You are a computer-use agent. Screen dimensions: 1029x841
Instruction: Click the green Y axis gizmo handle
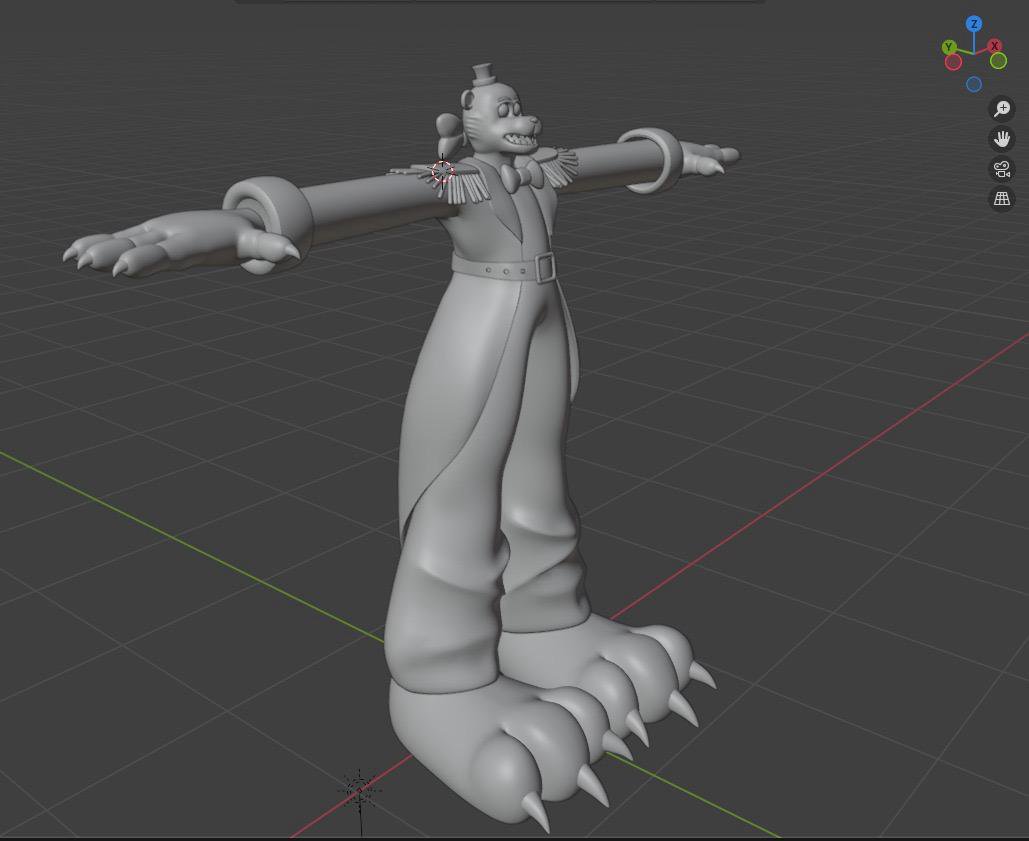tap(949, 47)
